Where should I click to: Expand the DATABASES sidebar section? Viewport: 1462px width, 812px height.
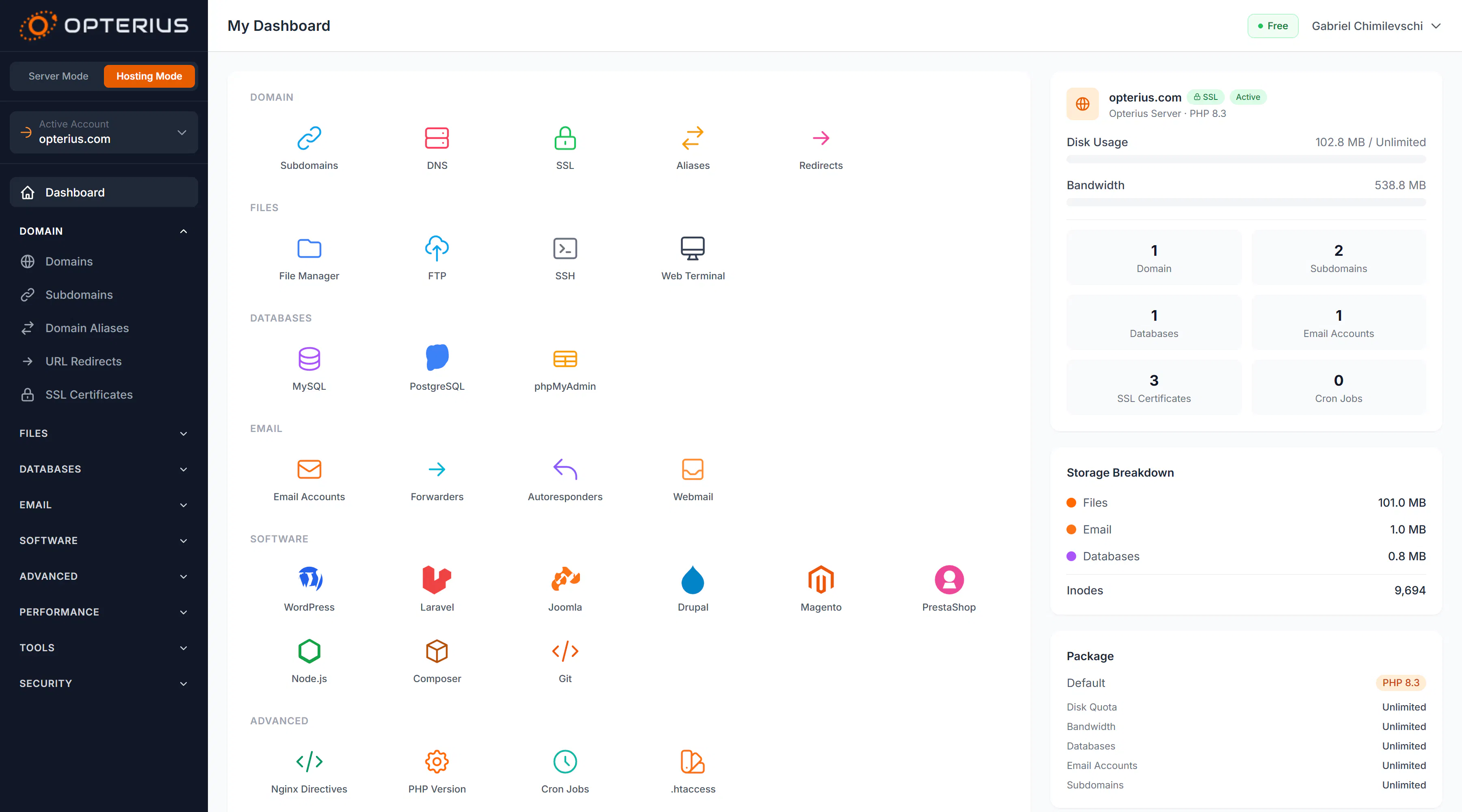(x=104, y=469)
